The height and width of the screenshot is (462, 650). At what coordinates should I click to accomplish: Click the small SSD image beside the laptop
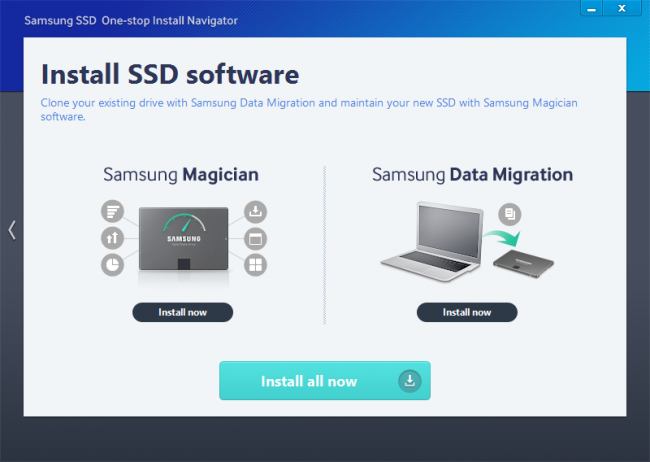(523, 264)
